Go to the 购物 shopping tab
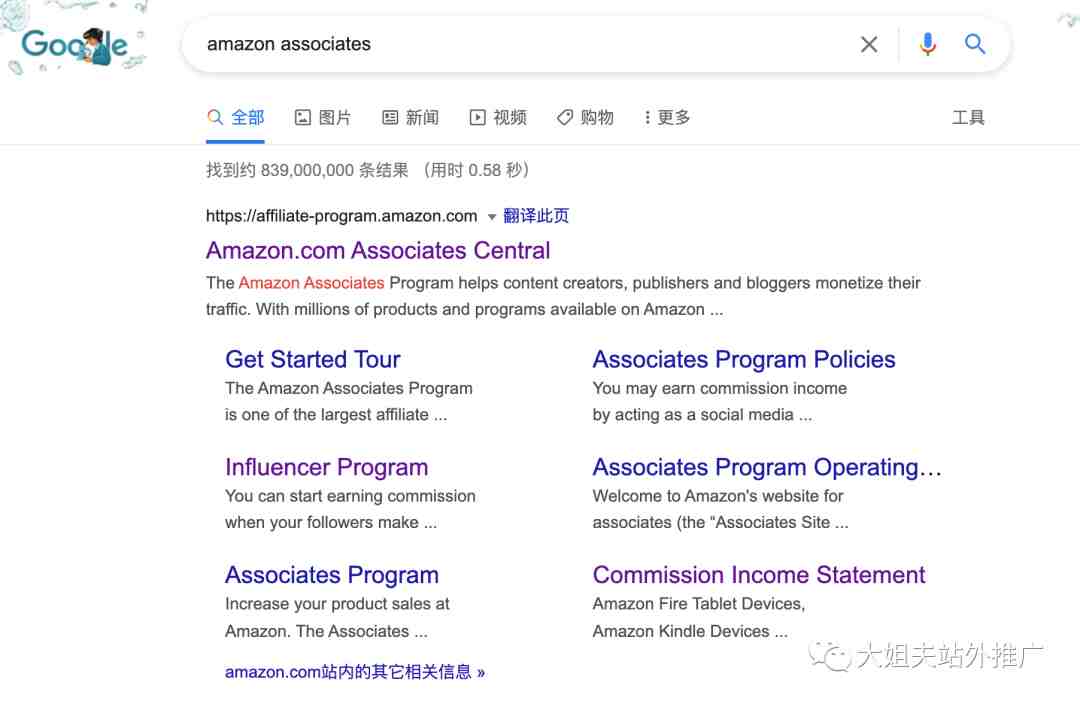 pyautogui.click(x=585, y=117)
